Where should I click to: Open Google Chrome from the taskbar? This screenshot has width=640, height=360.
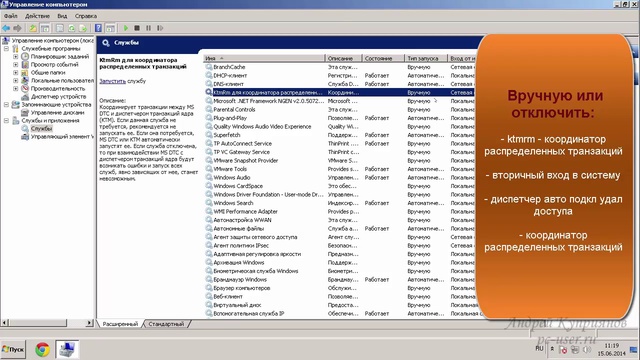tap(42, 349)
